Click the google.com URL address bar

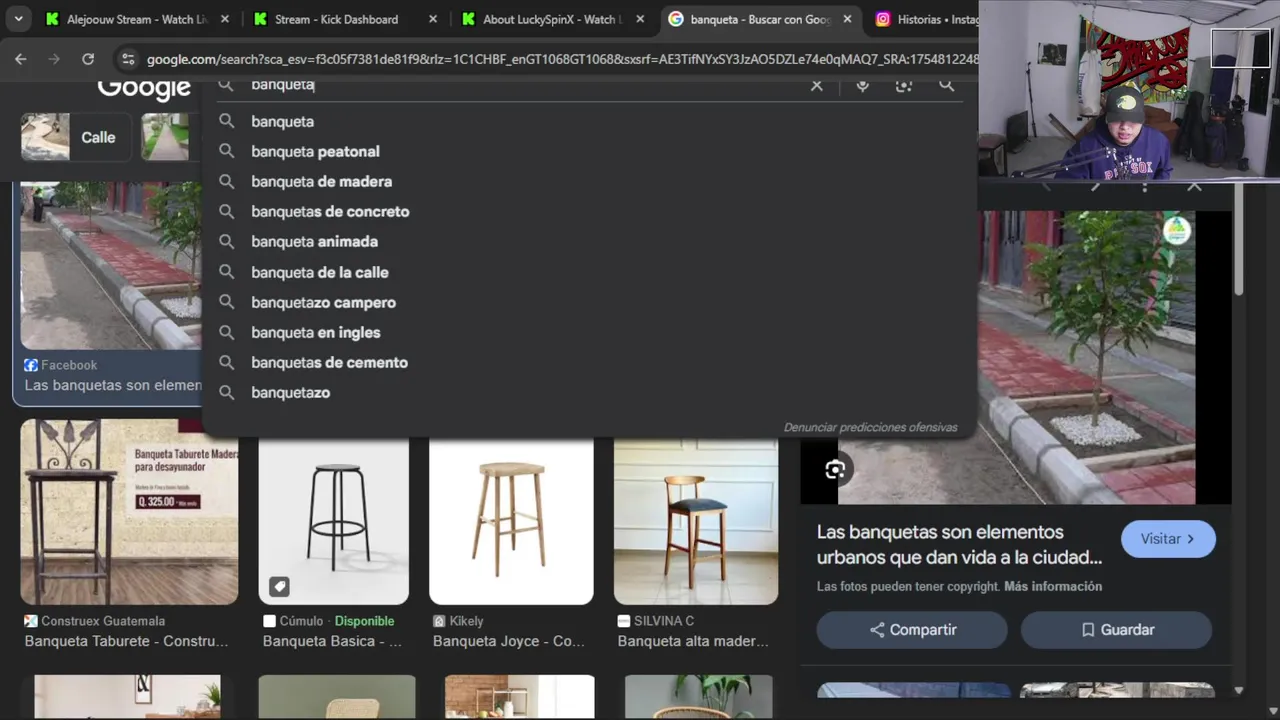pos(562,59)
